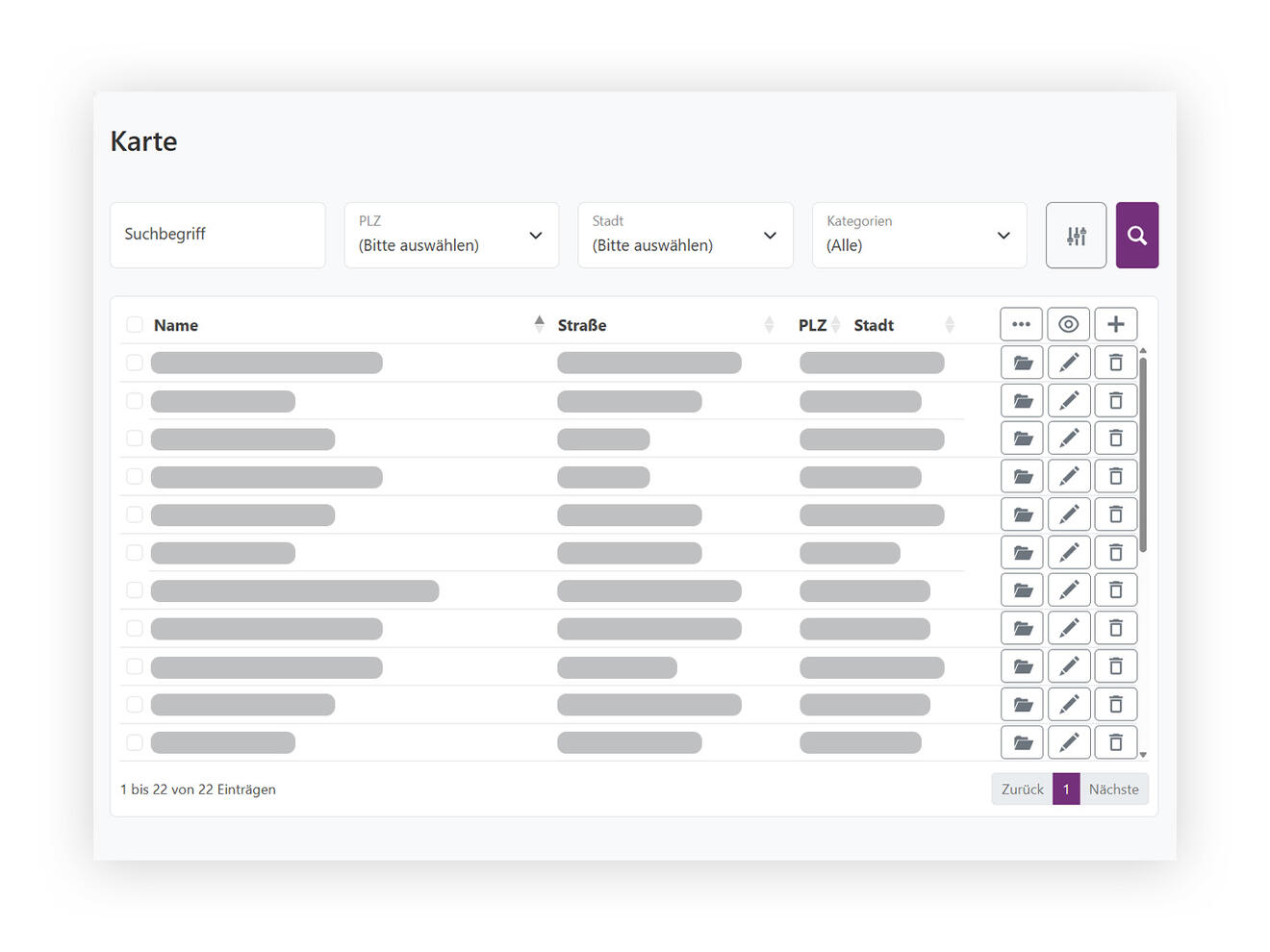
Task: Open the Stadt dropdown filter
Action: coord(685,235)
